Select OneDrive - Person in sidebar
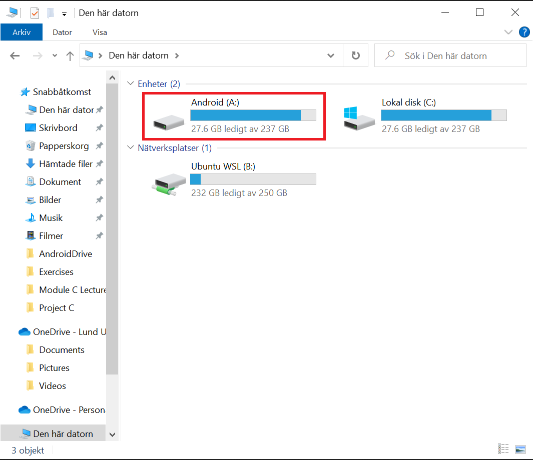533x460 pixels. coord(62,410)
